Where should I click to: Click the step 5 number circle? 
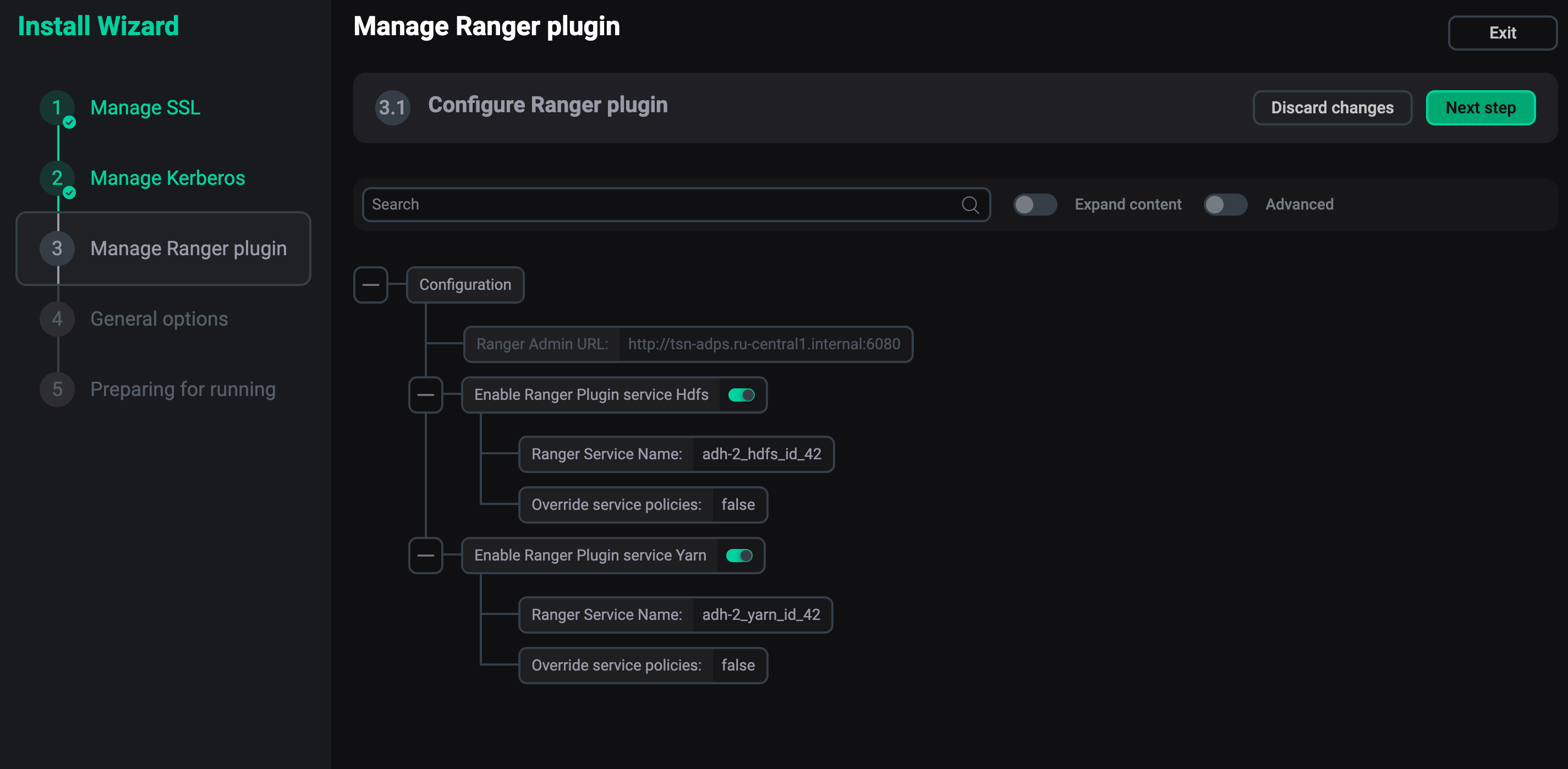pos(57,389)
